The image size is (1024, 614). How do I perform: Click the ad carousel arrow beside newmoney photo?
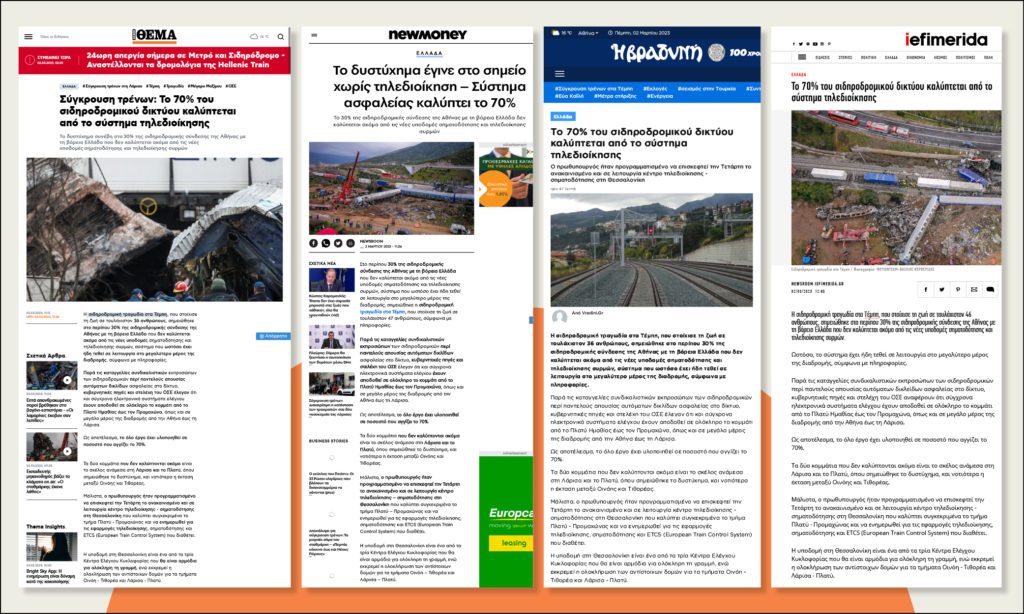pyautogui.click(x=481, y=188)
